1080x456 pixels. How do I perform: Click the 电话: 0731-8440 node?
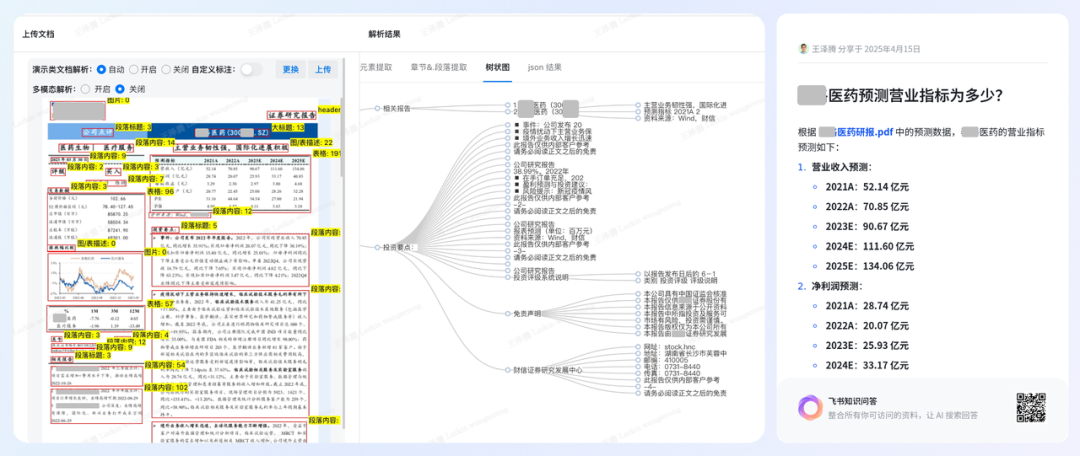pos(672,366)
